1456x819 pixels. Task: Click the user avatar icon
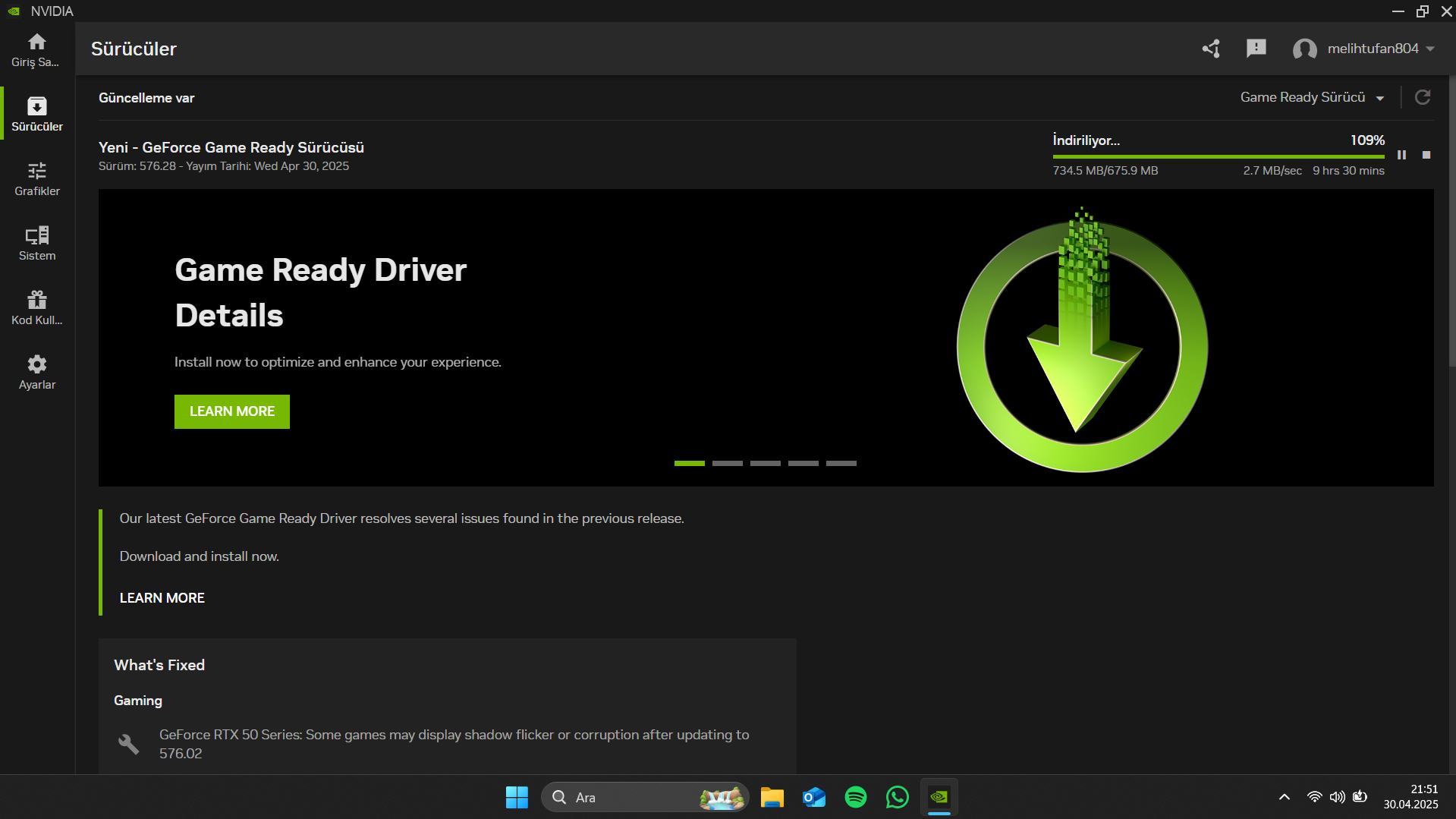point(1304,49)
